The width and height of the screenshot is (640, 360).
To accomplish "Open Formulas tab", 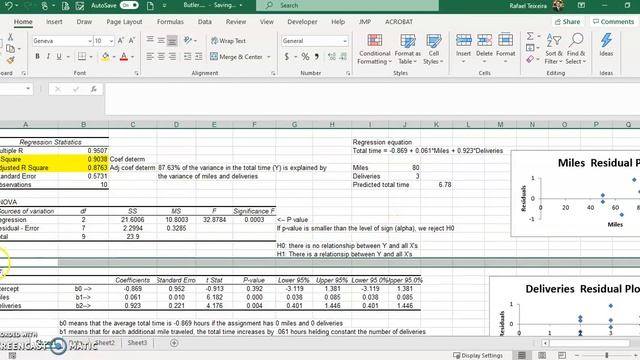I will (170, 22).
